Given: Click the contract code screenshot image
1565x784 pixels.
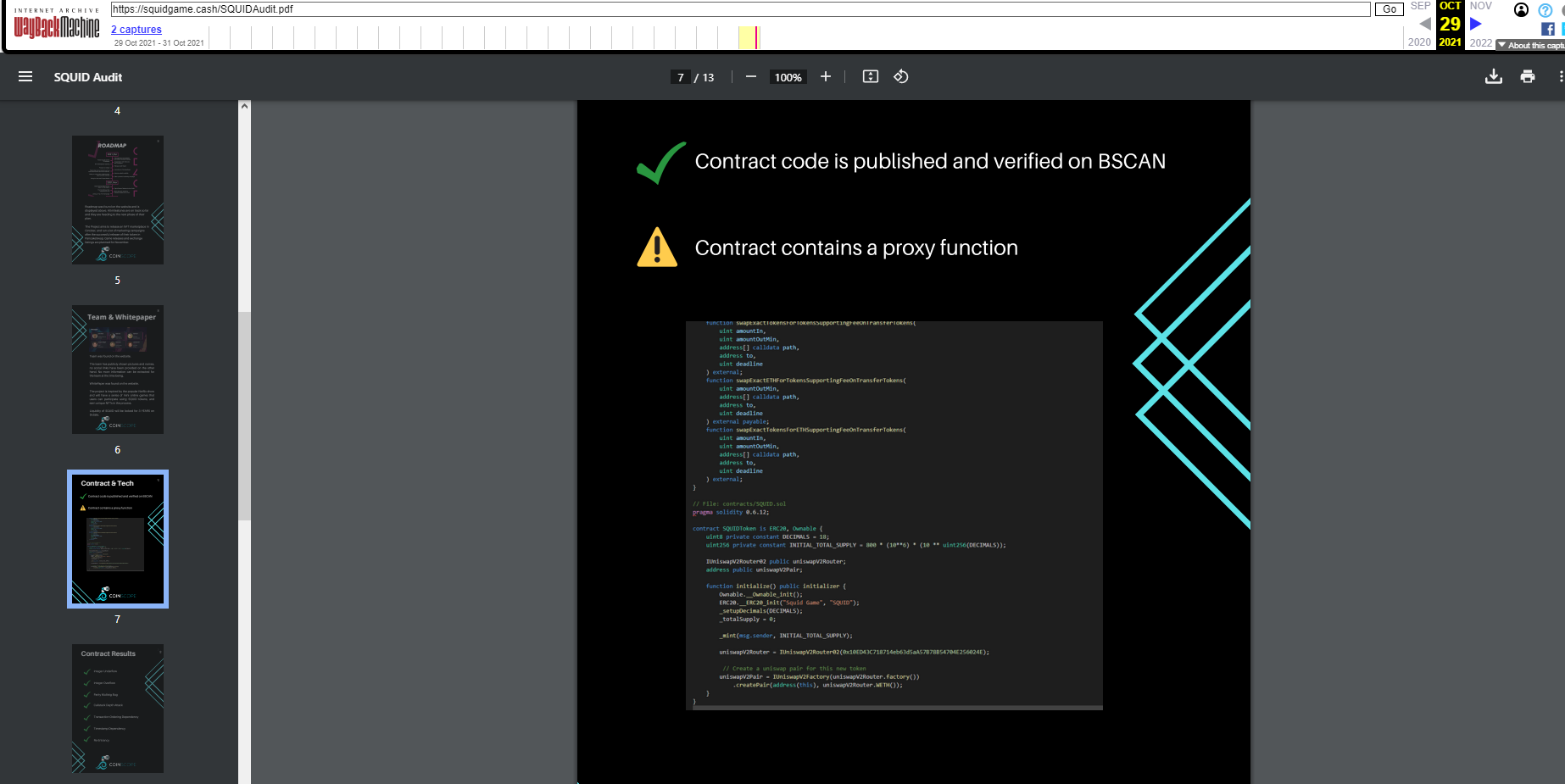Looking at the screenshot, I should pos(894,515).
